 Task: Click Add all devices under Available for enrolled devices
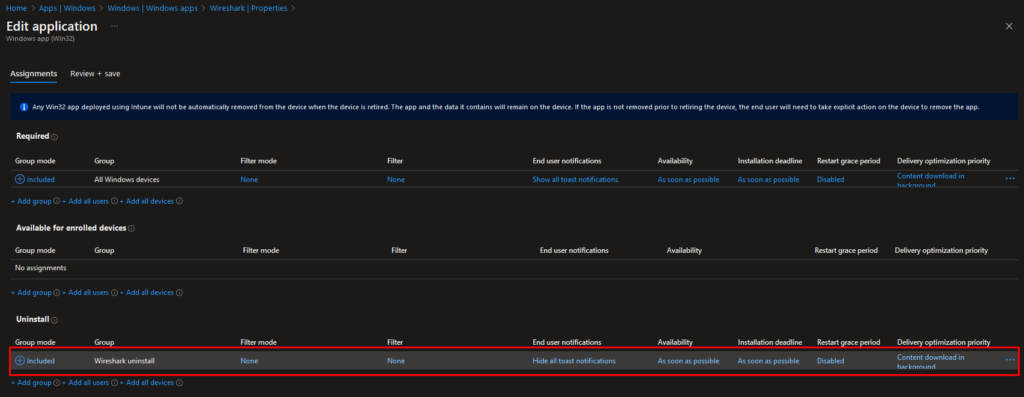coord(147,293)
